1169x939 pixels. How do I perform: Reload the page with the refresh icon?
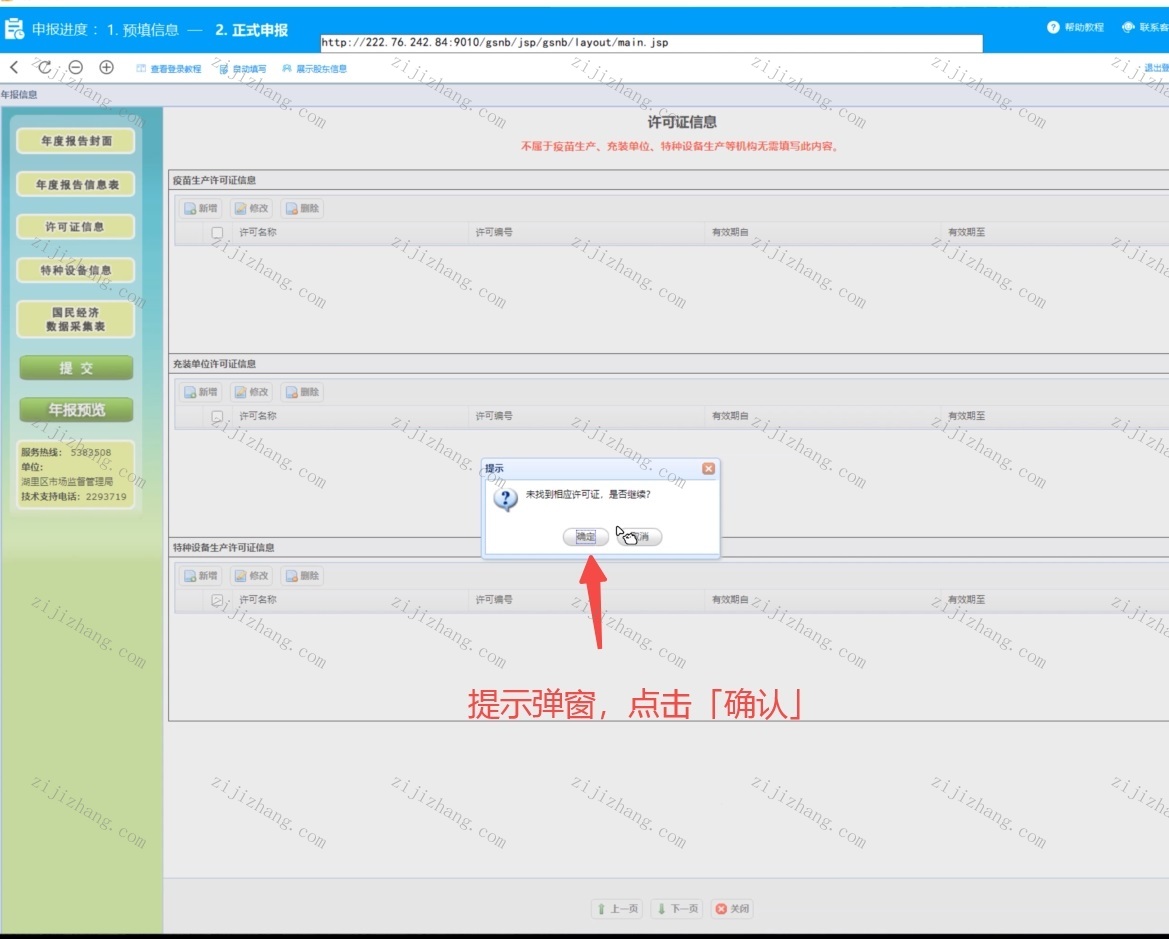pyautogui.click(x=45, y=67)
